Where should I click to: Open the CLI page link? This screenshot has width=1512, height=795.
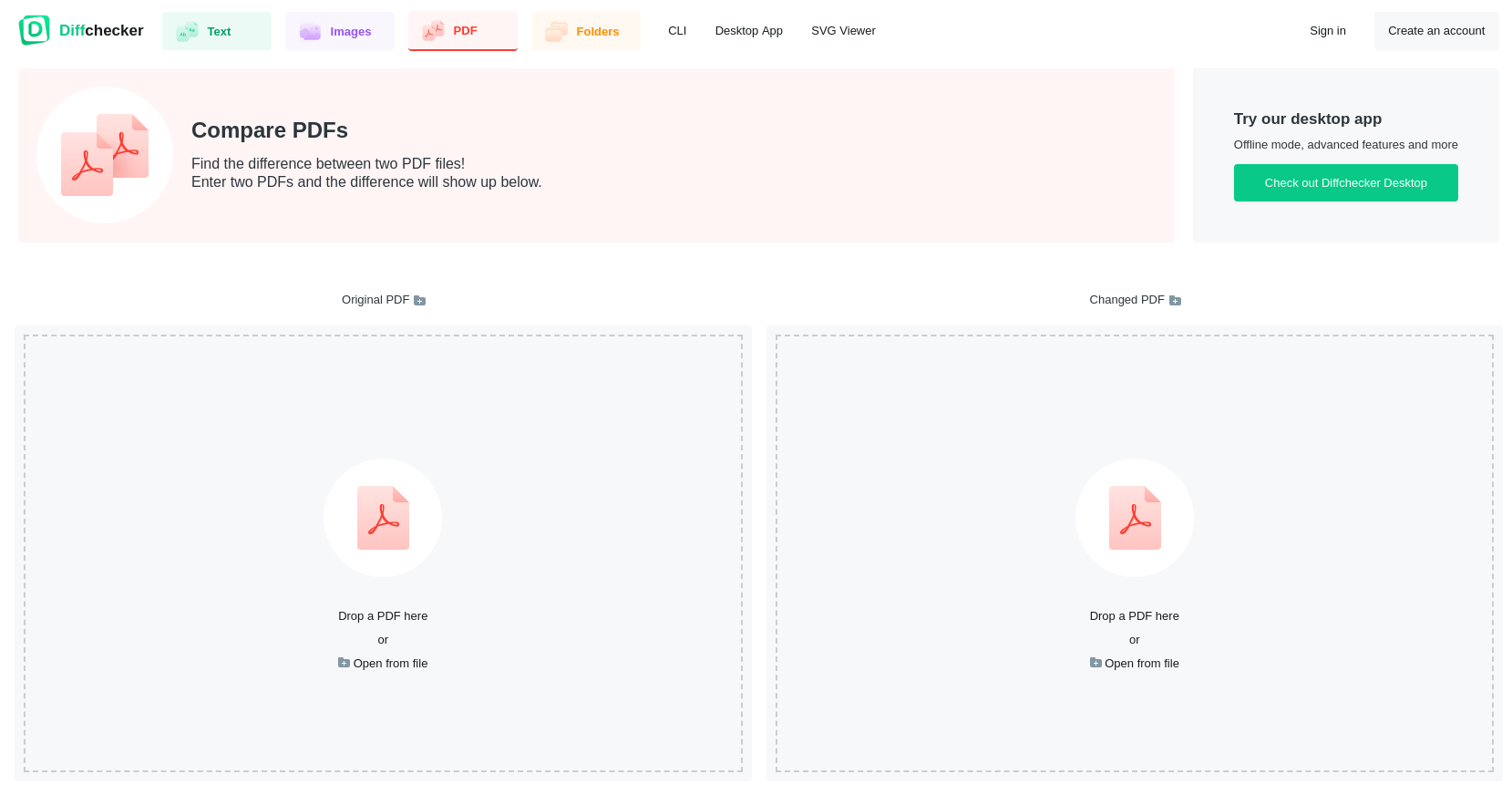[677, 31]
